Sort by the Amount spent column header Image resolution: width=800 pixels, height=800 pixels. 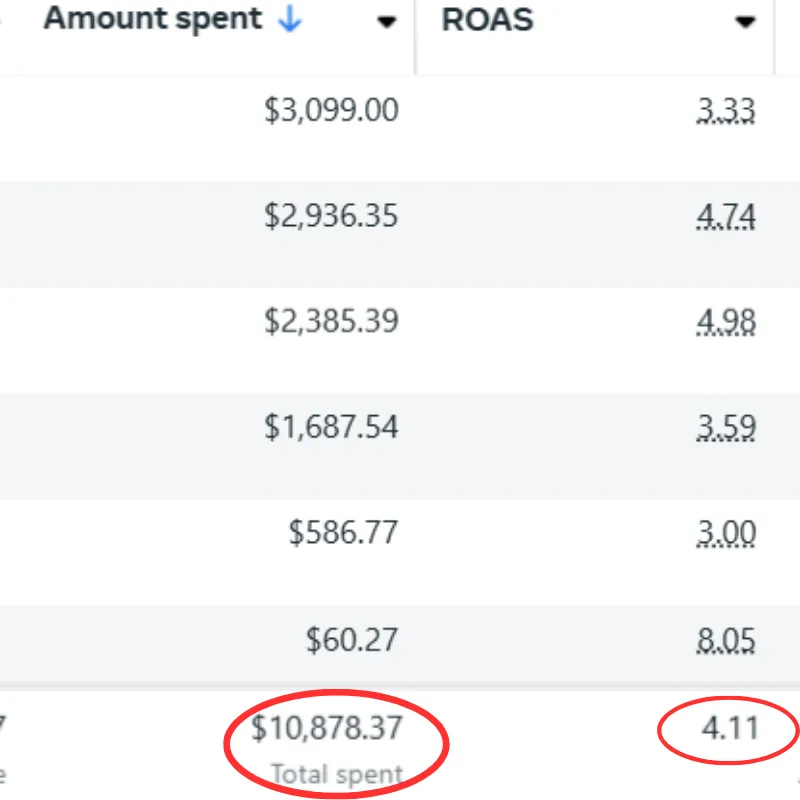coord(153,19)
